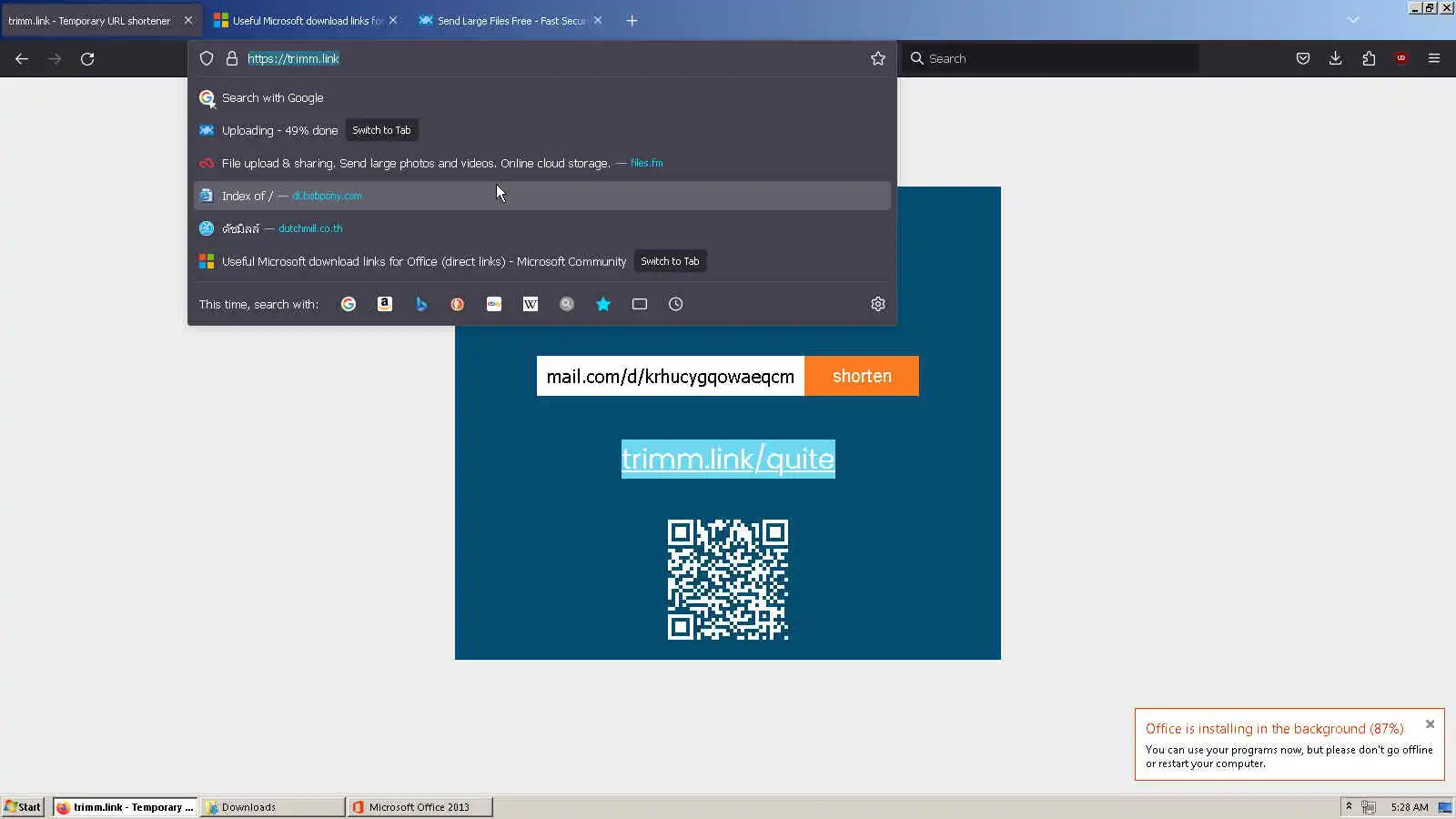Click the long URL input field

point(671,376)
